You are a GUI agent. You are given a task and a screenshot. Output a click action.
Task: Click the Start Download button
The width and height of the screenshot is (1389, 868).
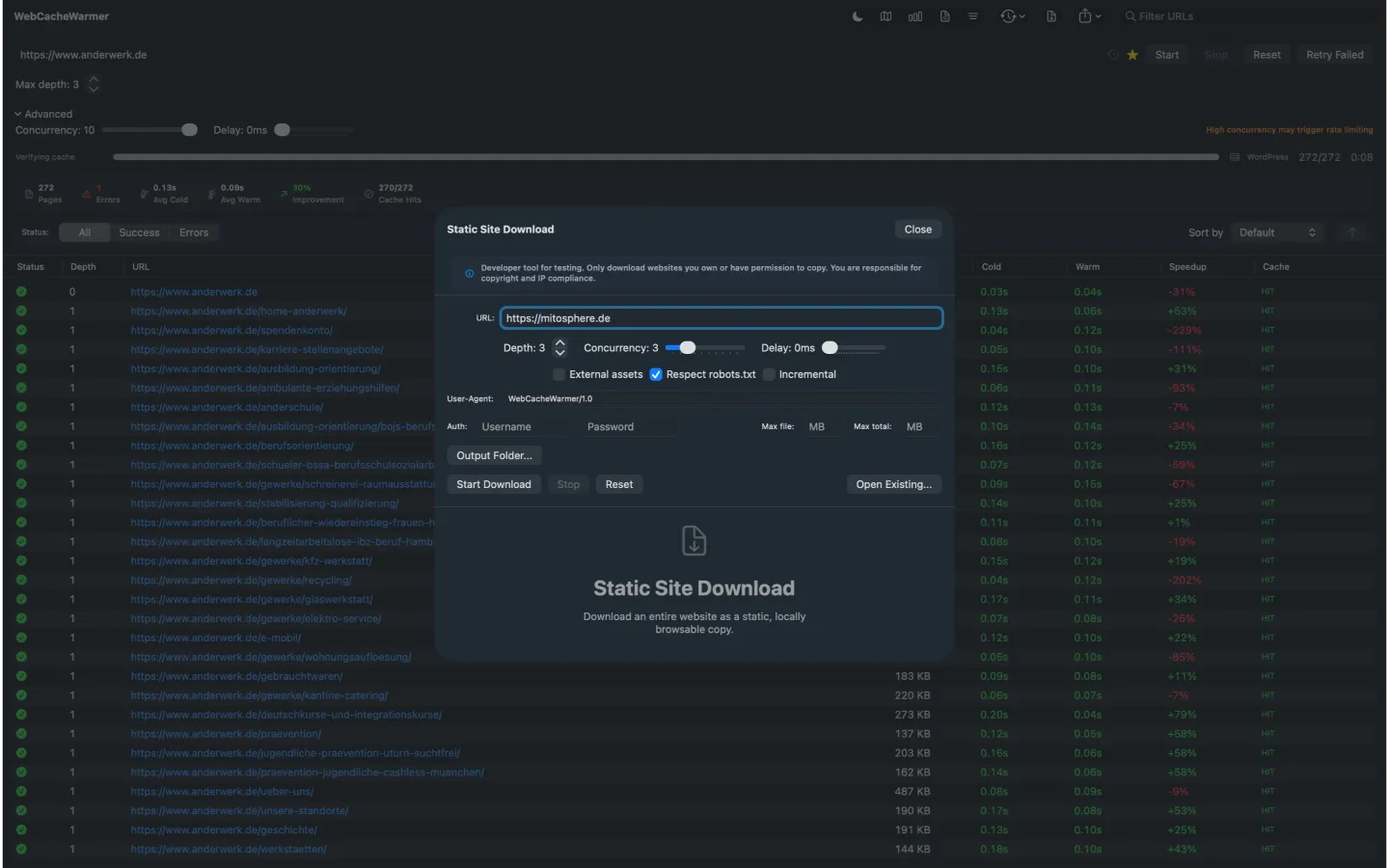493,484
